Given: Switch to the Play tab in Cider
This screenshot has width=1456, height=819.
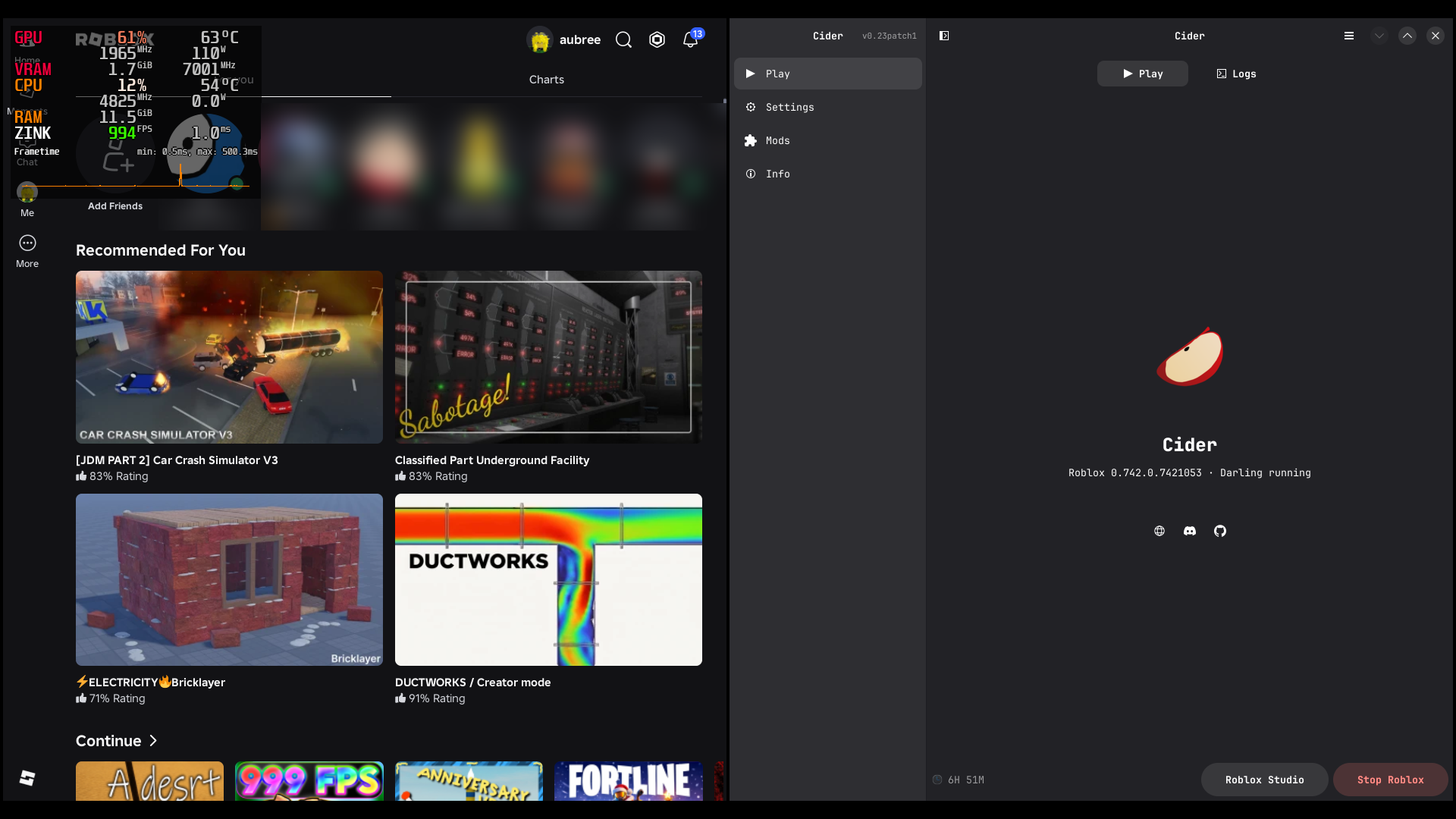Looking at the screenshot, I should [1143, 74].
